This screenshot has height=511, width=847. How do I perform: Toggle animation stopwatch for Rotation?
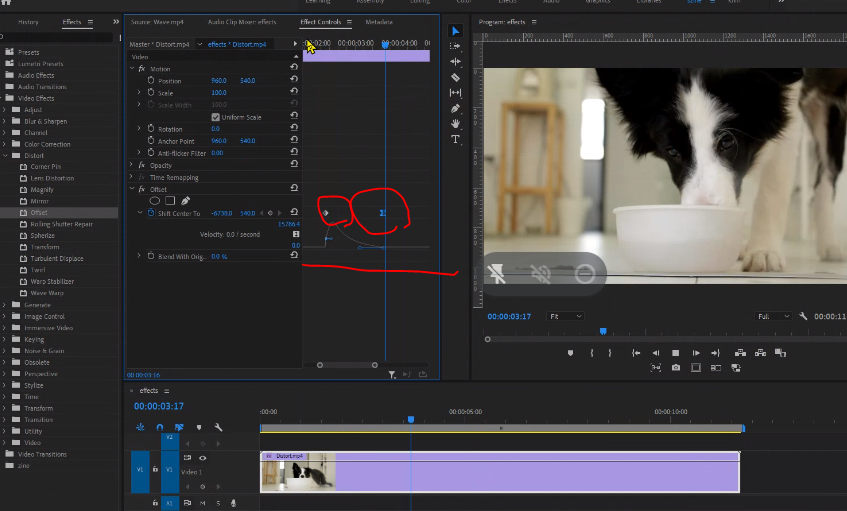coord(151,129)
